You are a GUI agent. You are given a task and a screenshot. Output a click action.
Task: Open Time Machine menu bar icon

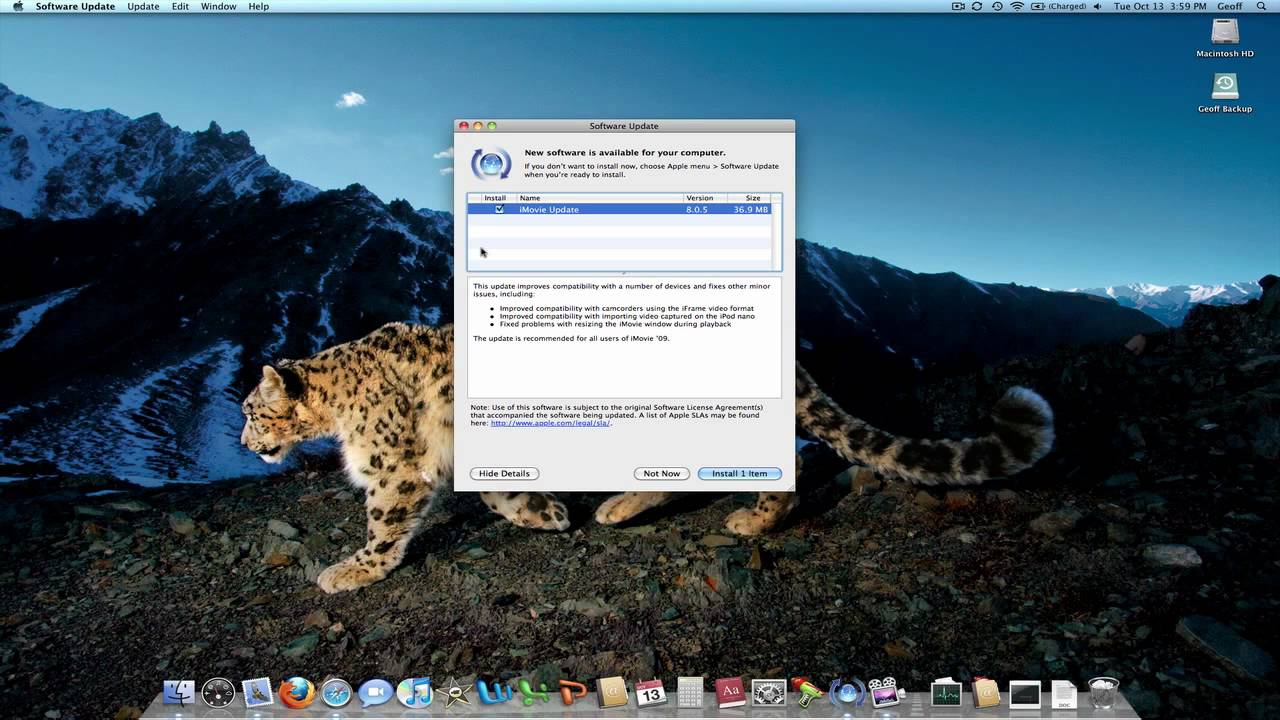[x=997, y=6]
